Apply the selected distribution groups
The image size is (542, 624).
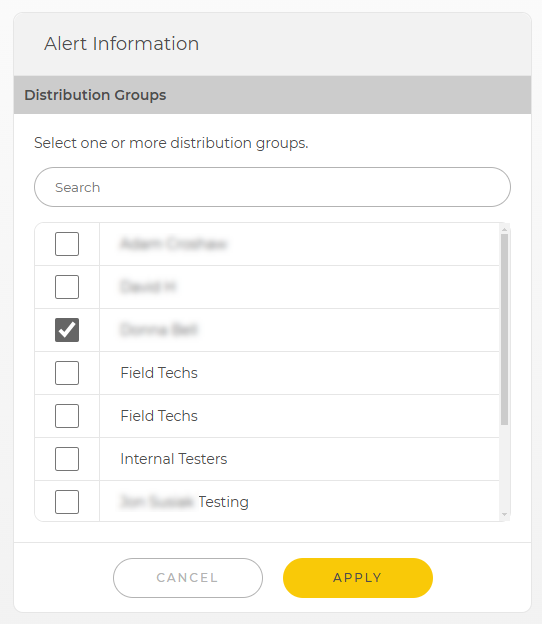[358, 577]
